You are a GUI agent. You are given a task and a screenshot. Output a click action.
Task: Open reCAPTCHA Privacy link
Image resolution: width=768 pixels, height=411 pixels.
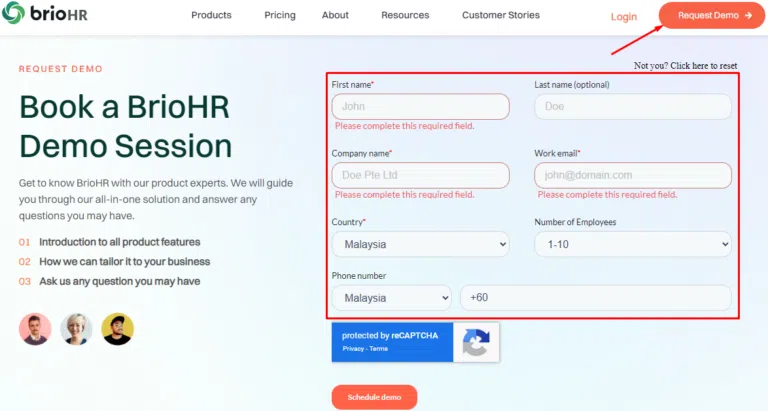click(353, 349)
